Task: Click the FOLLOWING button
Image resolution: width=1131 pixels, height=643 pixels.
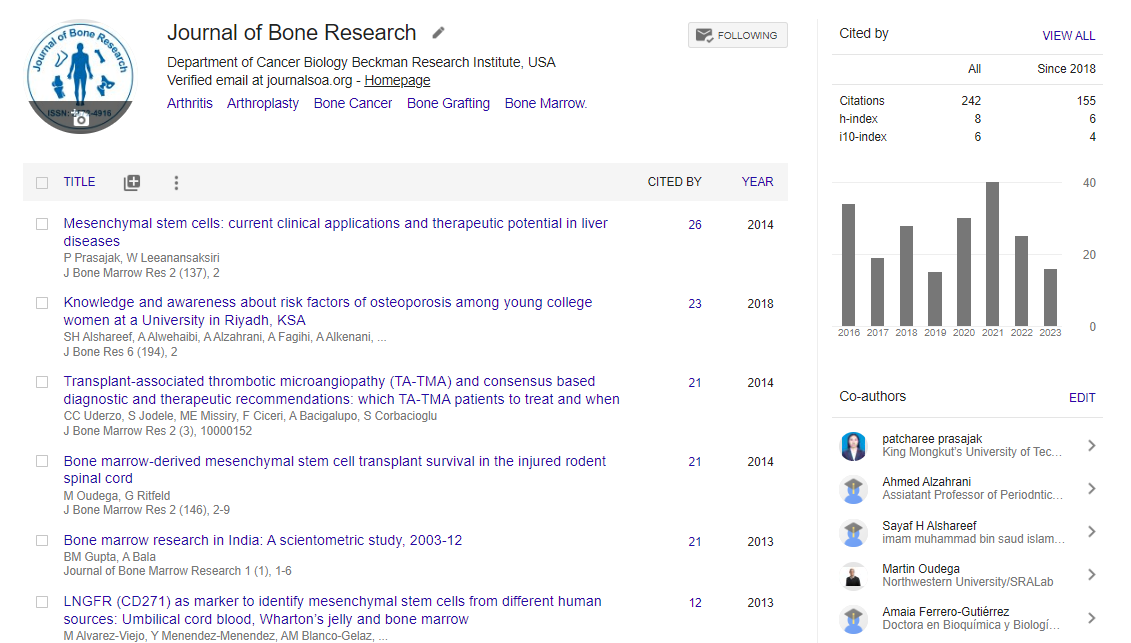Action: 737,35
